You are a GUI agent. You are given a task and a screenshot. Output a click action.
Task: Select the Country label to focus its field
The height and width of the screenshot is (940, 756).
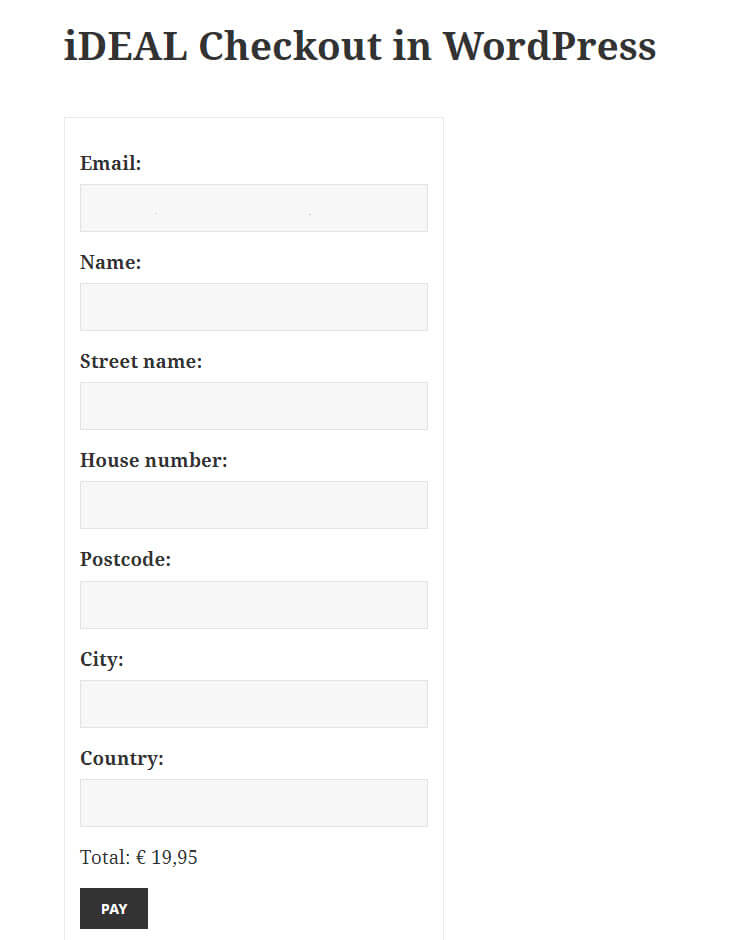point(121,758)
